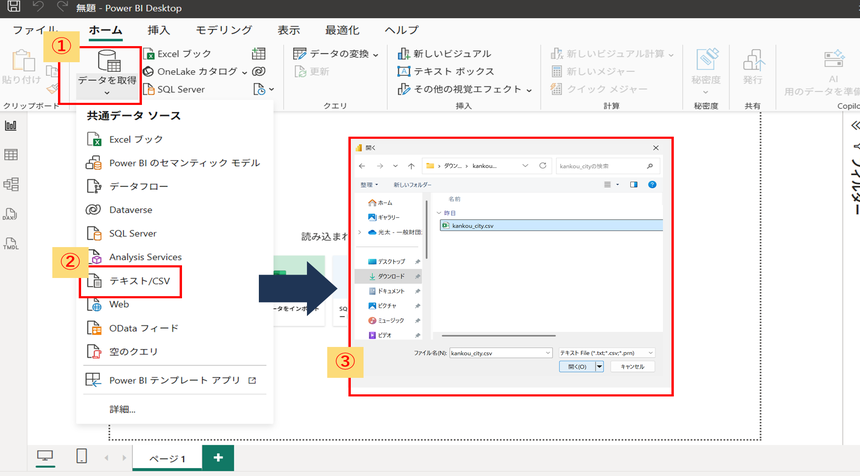Click the Excel ブック button in the ribbon
Image resolution: width=860 pixels, height=476 pixels.
click(177, 54)
